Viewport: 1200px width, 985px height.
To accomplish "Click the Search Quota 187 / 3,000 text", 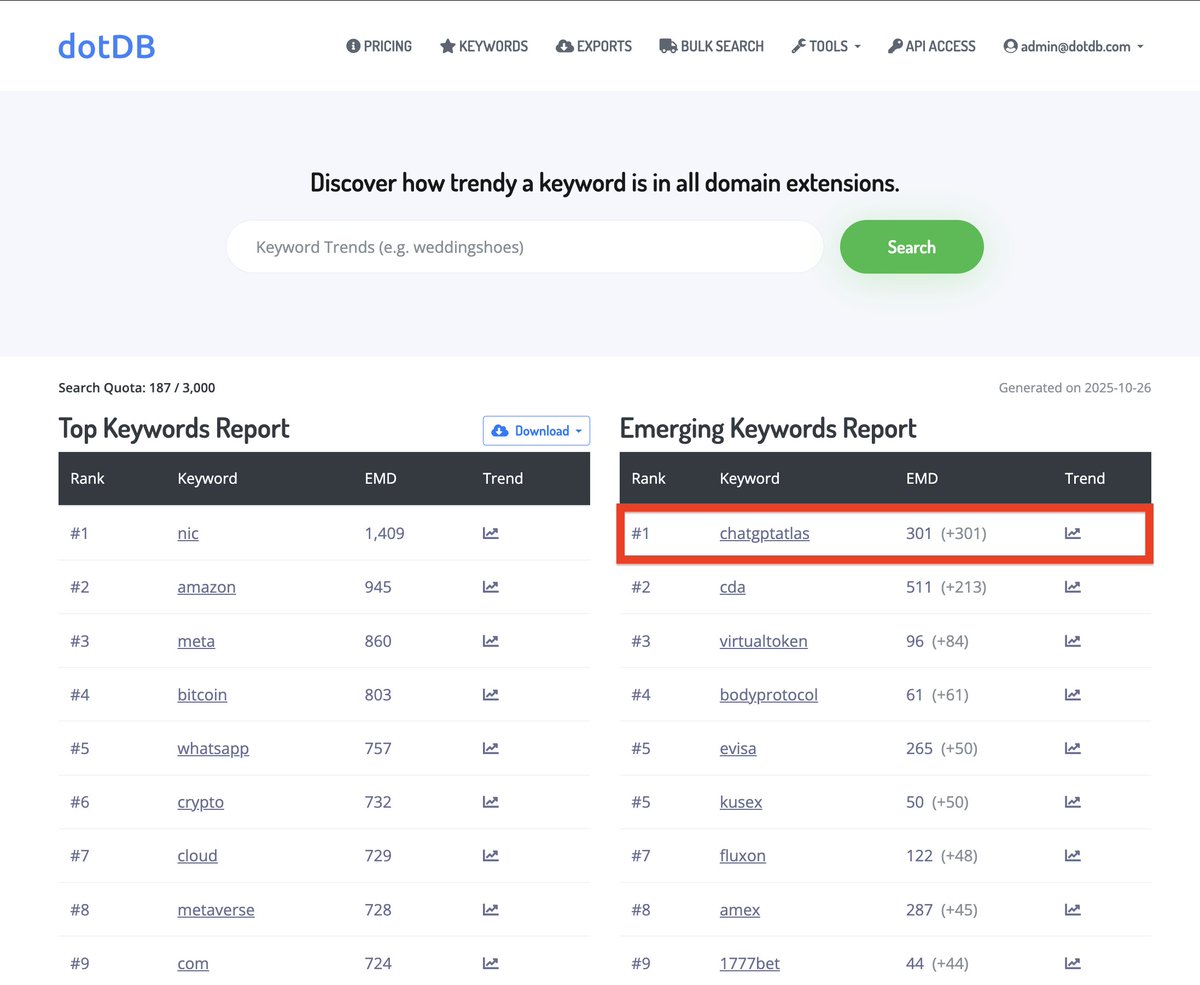I will 137,388.
